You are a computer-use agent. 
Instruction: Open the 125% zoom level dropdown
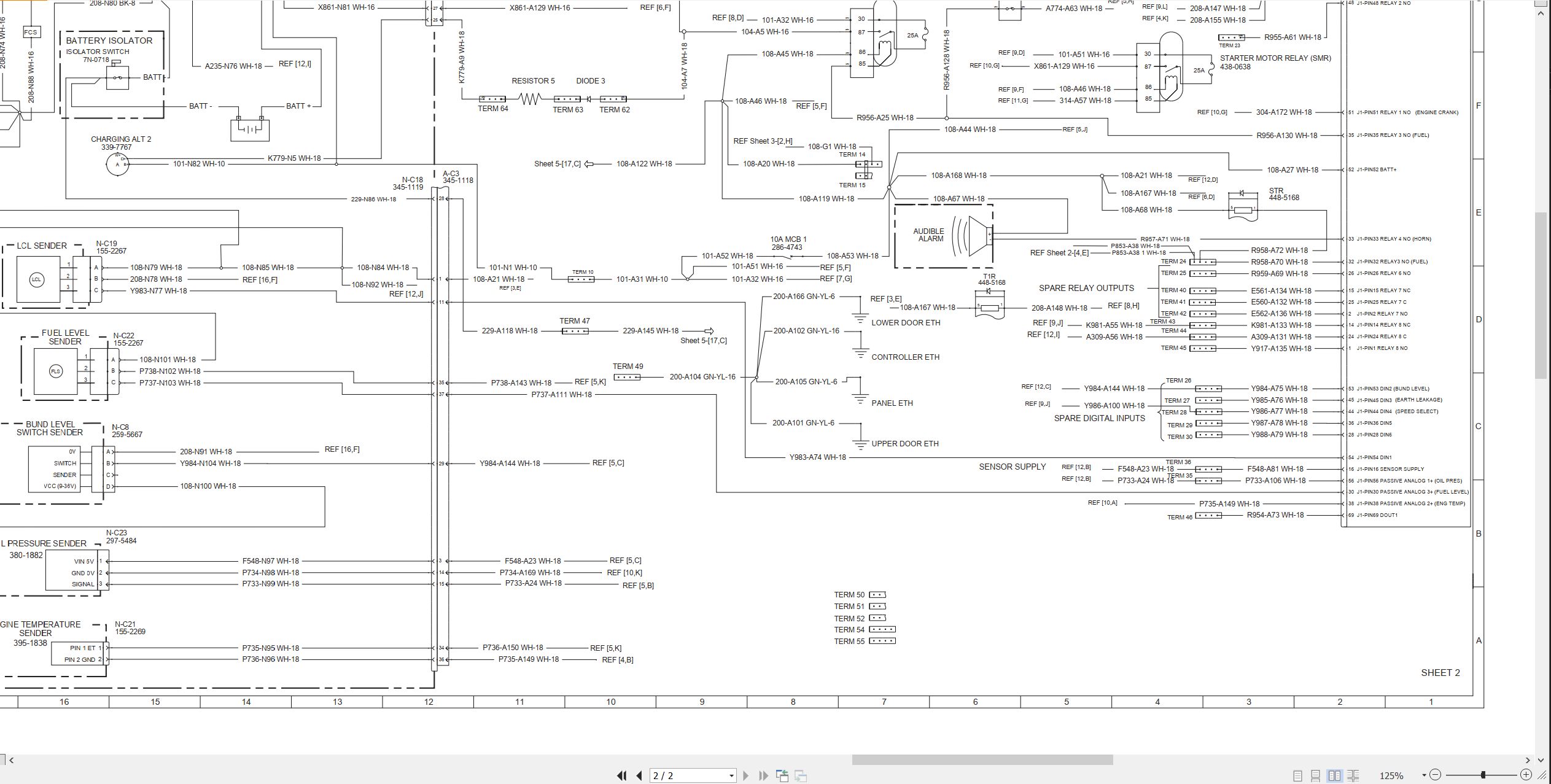point(1424,775)
